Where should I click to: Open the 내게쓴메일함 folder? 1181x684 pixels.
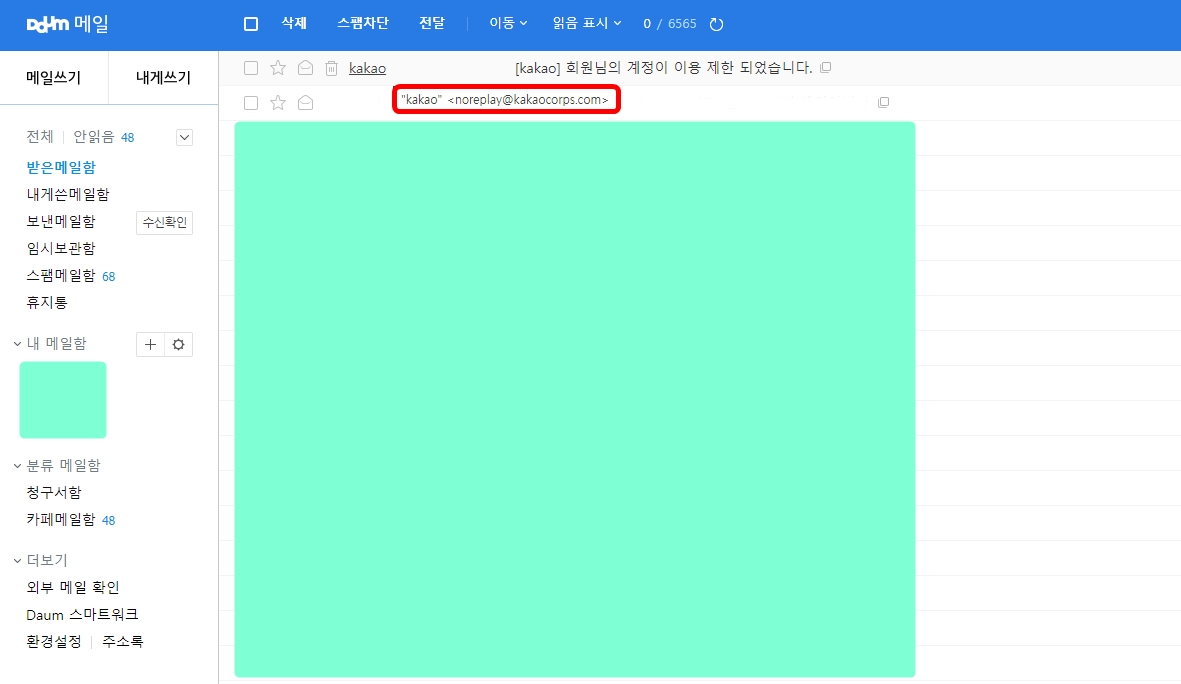68,194
